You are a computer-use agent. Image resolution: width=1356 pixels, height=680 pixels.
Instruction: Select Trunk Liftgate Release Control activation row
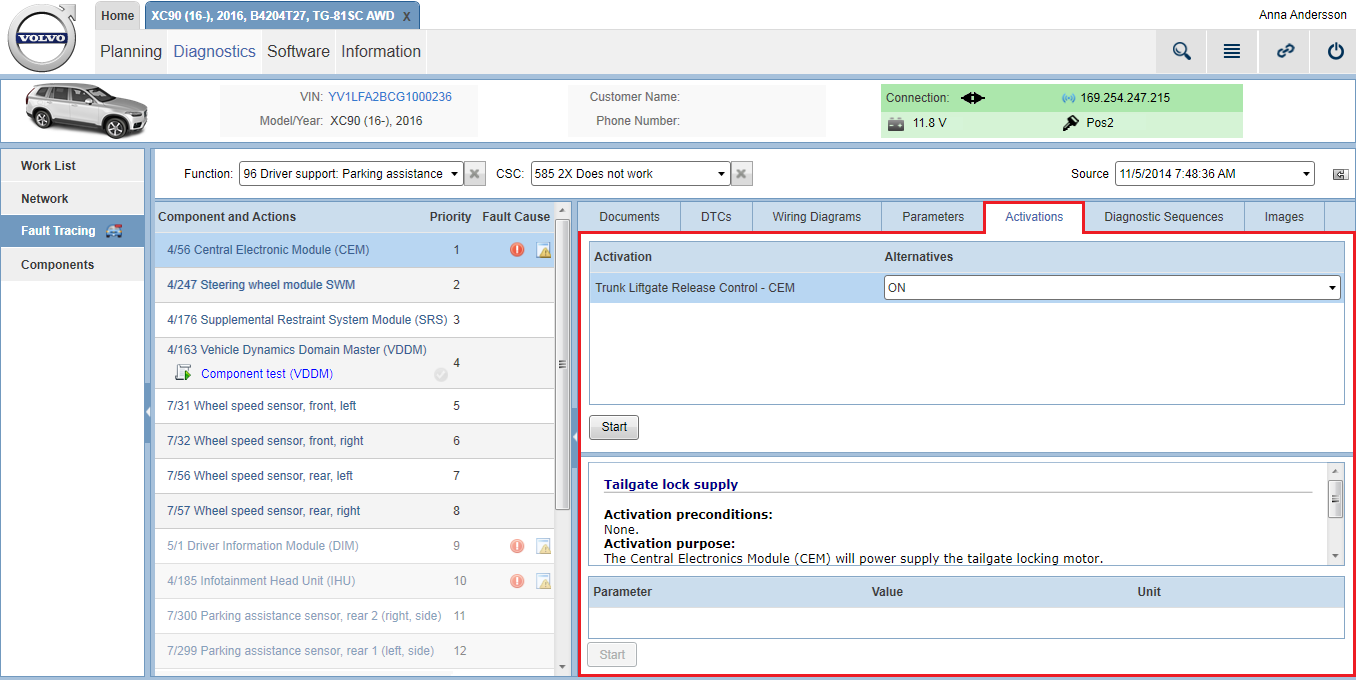click(966, 288)
